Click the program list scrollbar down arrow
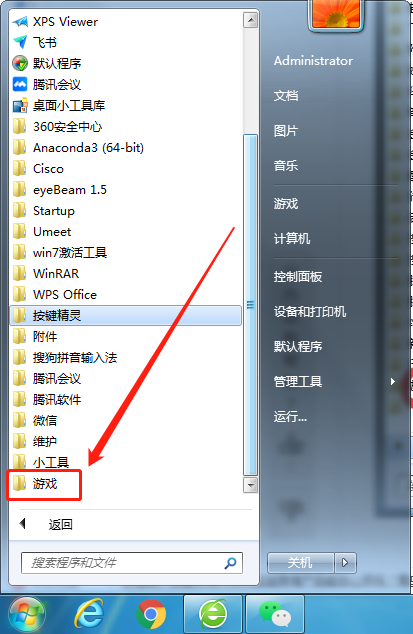 tap(251, 484)
